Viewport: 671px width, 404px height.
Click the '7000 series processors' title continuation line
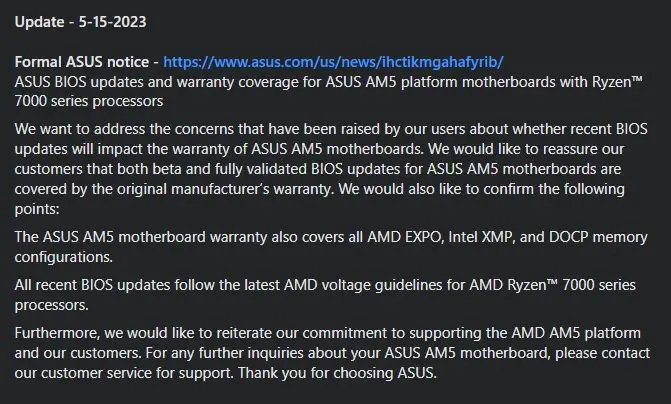pos(89,101)
